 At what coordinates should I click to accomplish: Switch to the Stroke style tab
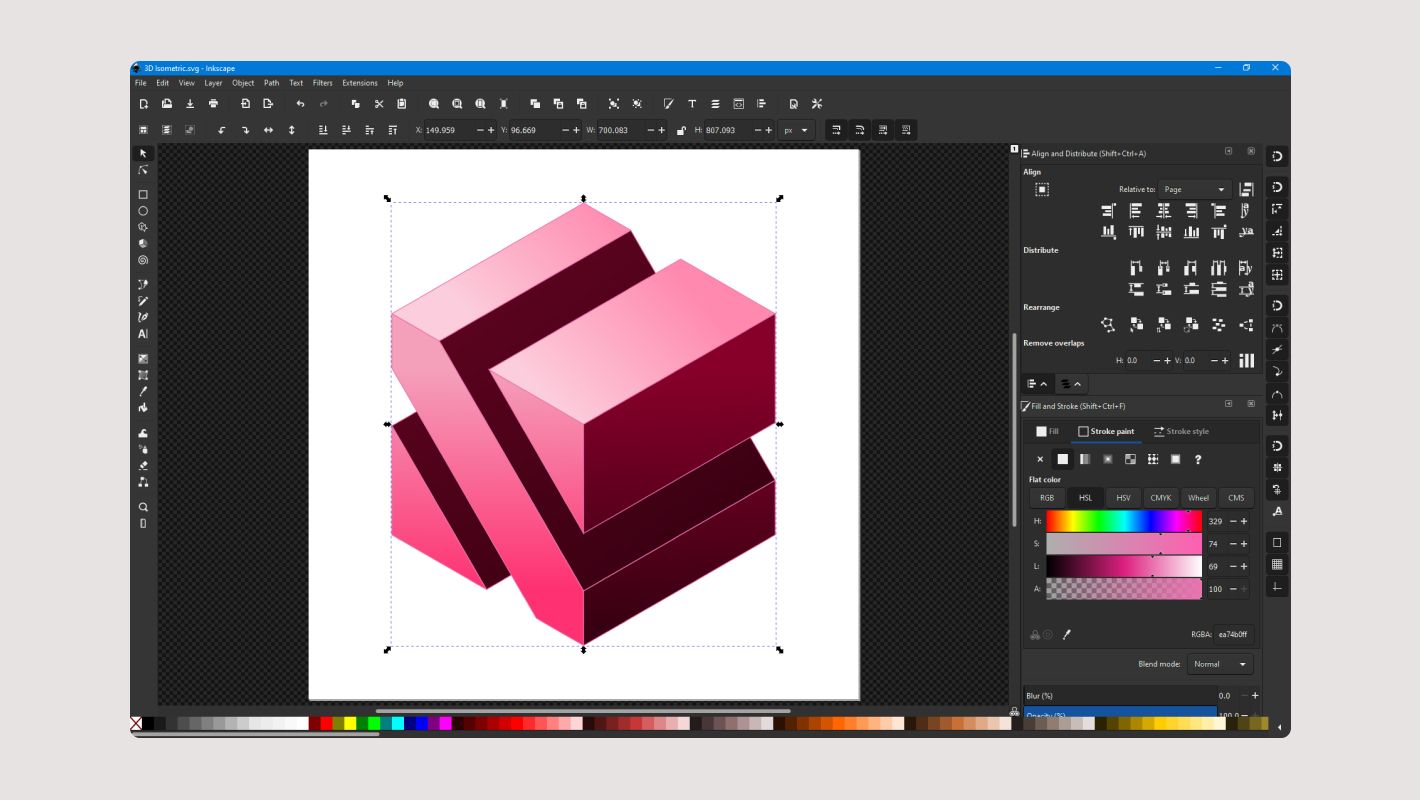(1181, 431)
